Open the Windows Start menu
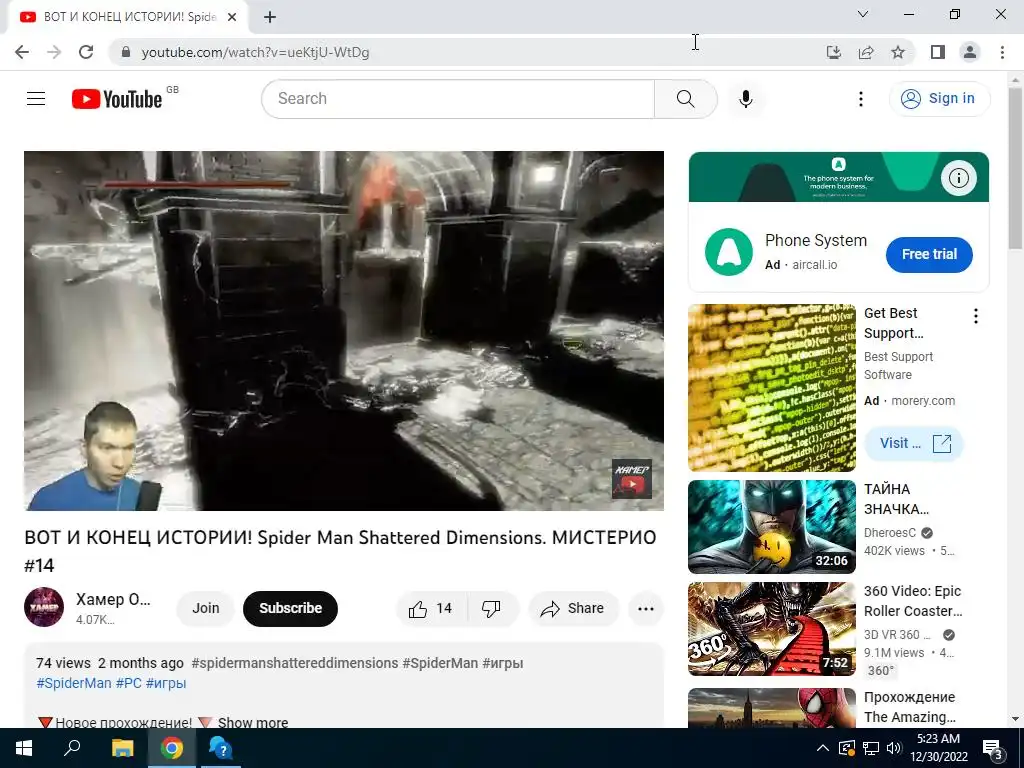This screenshot has height=768, width=1024. 24,748
